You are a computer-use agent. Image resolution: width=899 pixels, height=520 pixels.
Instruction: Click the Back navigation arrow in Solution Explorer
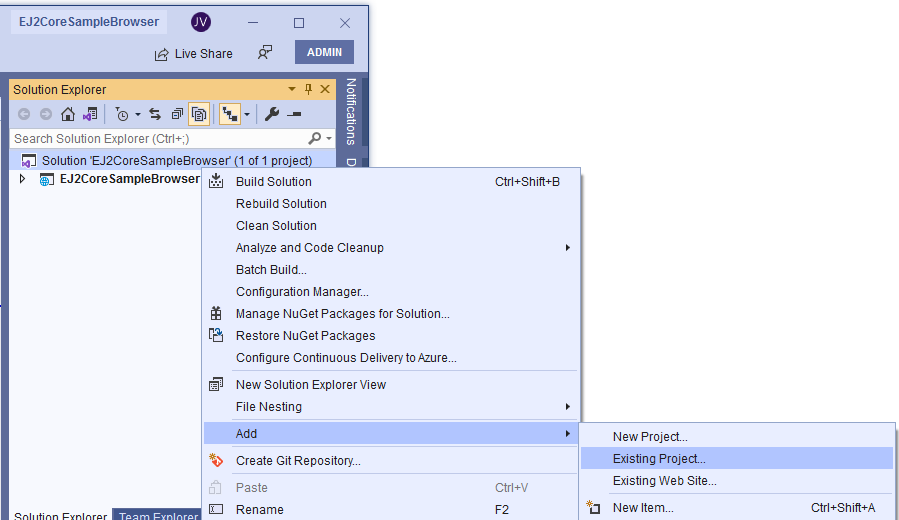pyautogui.click(x=24, y=114)
